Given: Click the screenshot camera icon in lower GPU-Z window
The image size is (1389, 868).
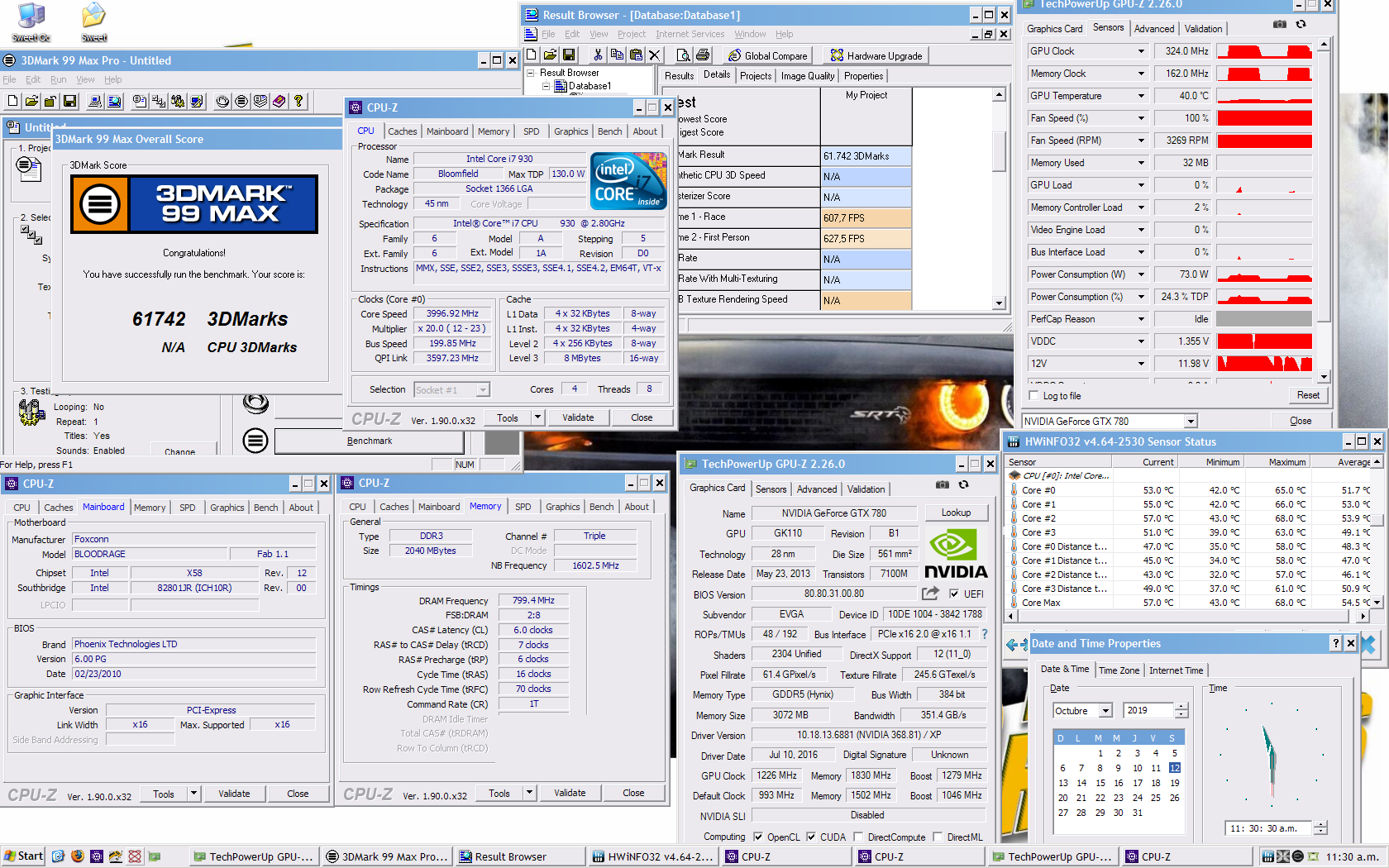Looking at the screenshot, I should tap(942, 484).
